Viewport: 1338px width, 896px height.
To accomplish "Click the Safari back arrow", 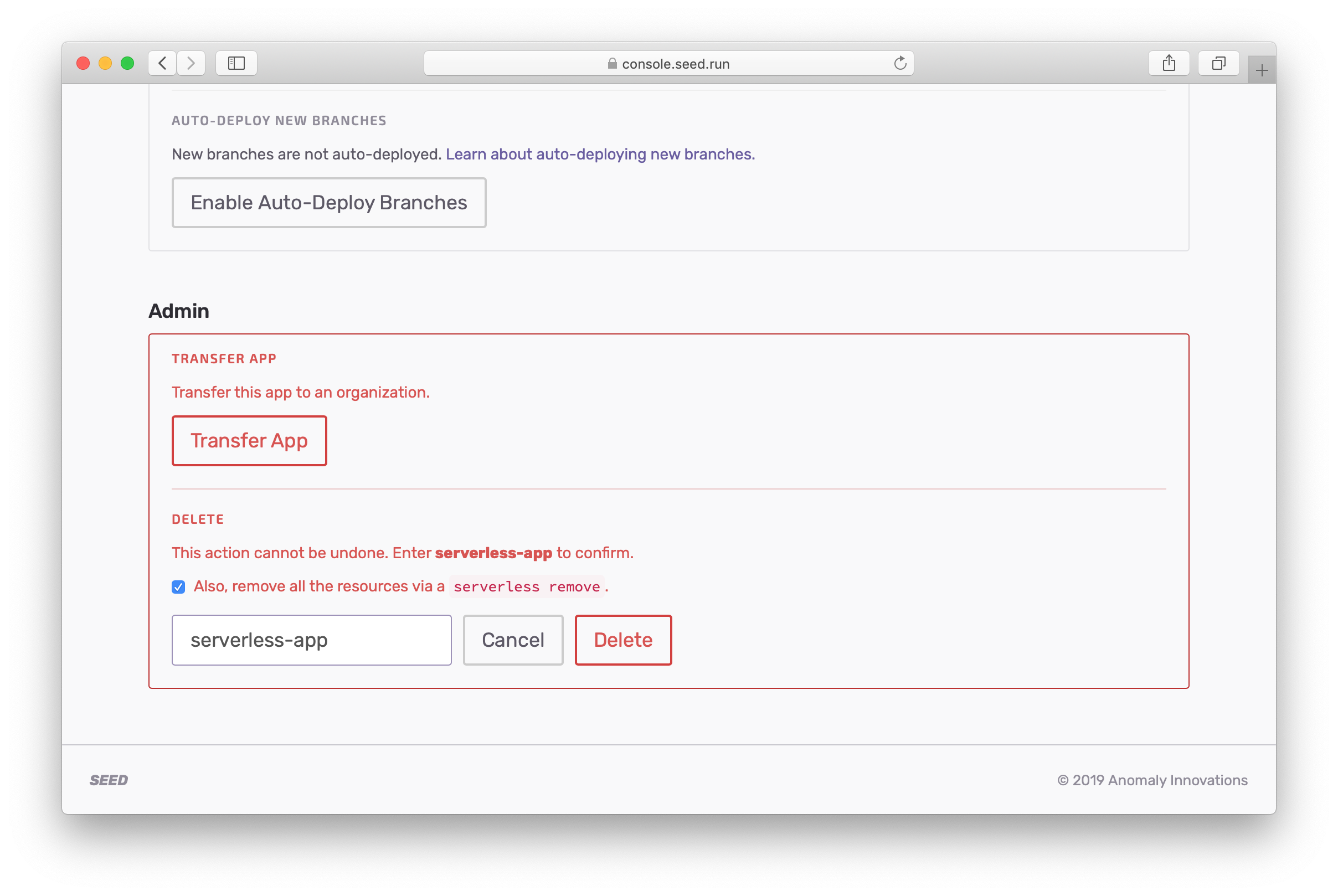I will coord(162,63).
